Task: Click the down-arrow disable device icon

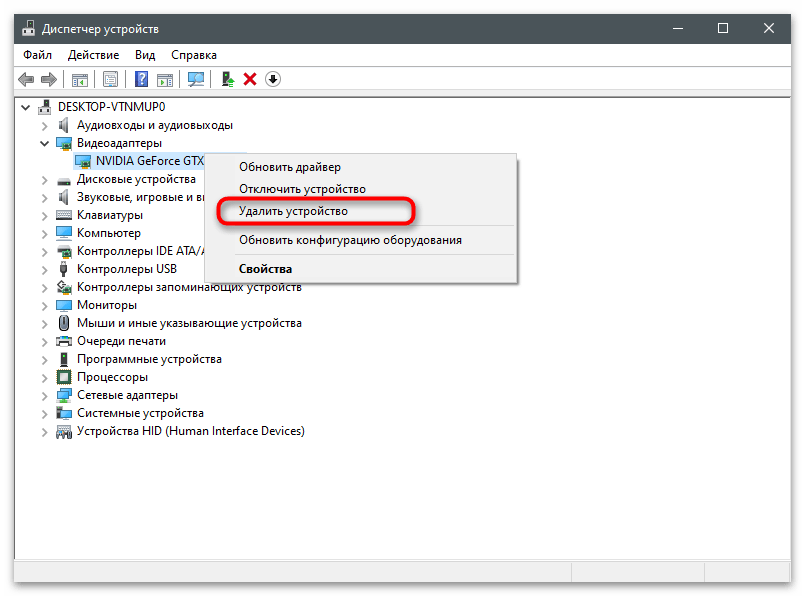Action: tap(273, 79)
